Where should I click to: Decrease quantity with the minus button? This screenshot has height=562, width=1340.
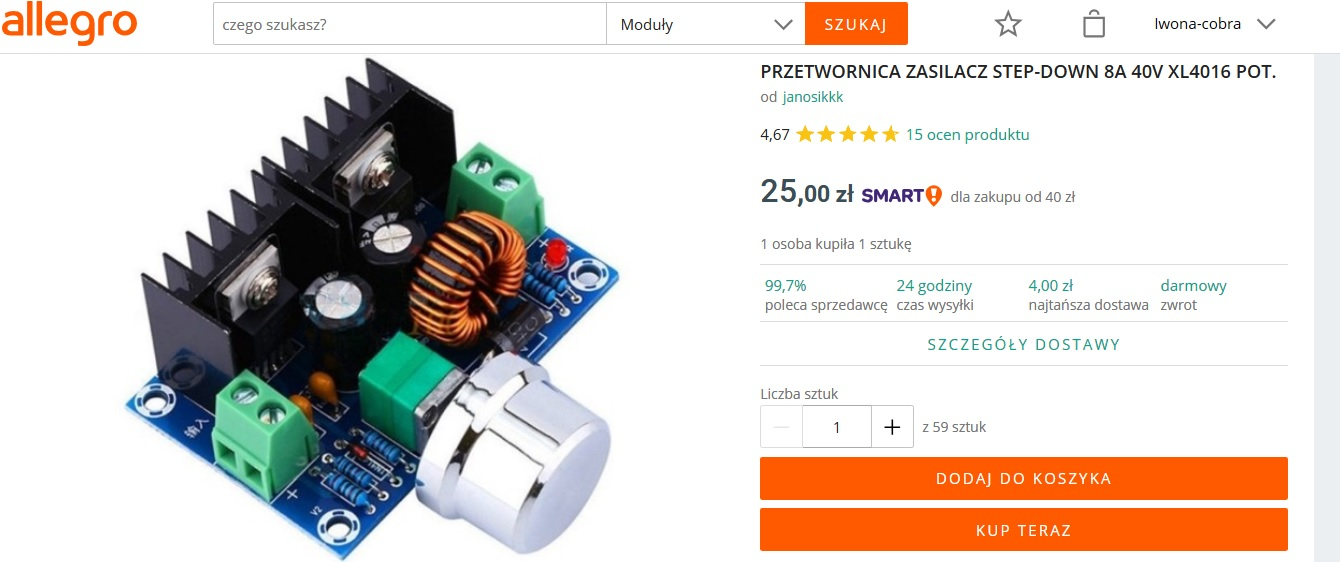(x=781, y=426)
